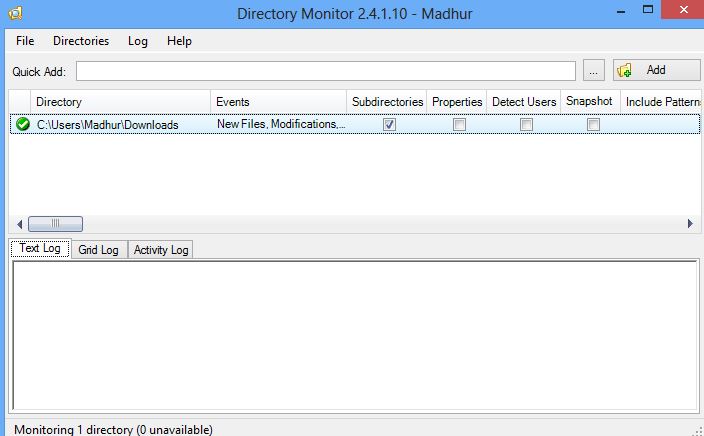The image size is (704, 436).
Task: Focus the Quick Add input field
Action: 326,71
